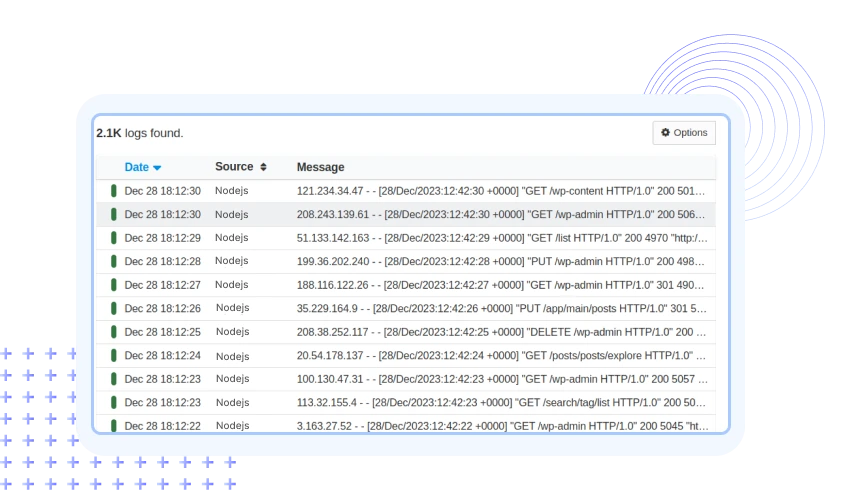
Task: Click green status marker of 208.243.139.61 row
Action: point(114,215)
